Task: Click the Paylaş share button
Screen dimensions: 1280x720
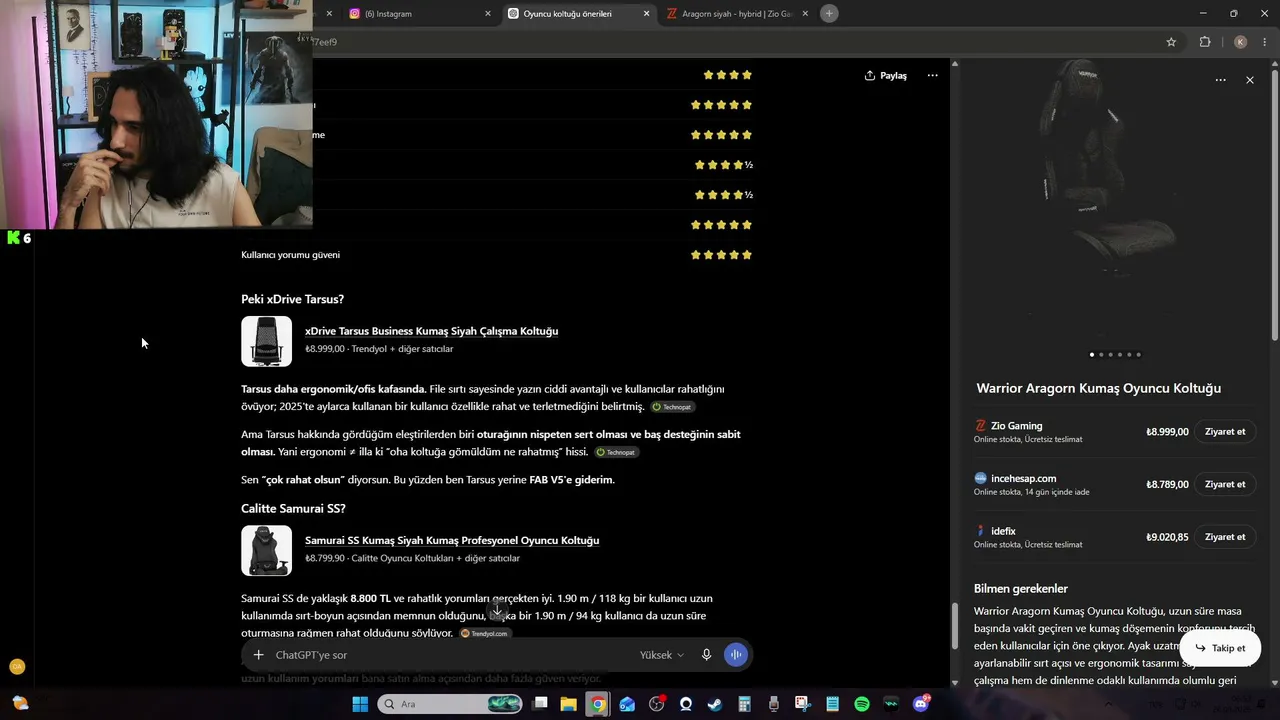Action: [x=886, y=76]
